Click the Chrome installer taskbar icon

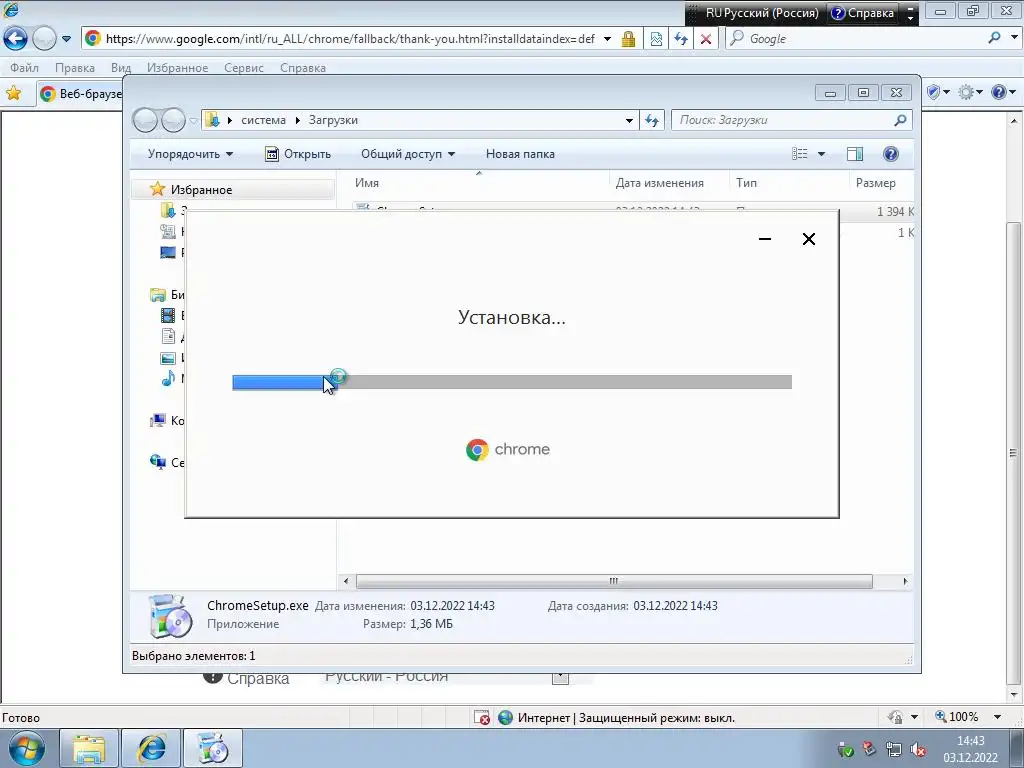[213, 748]
